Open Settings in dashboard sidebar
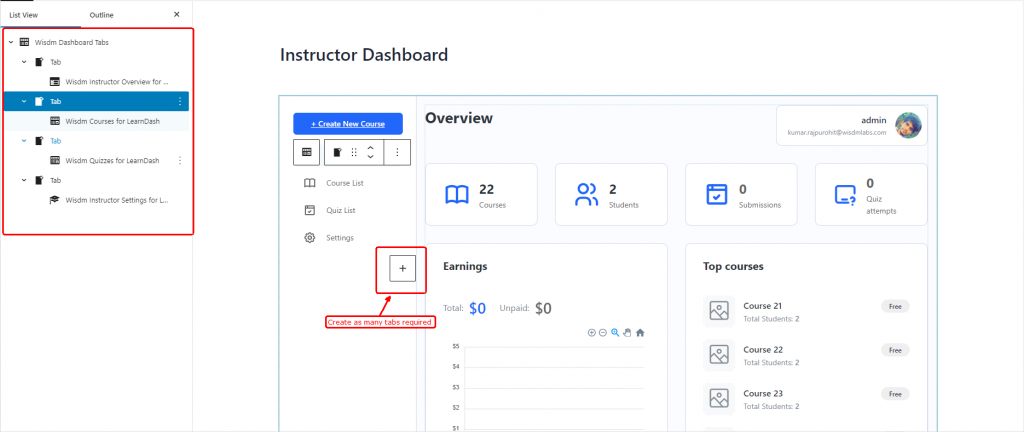Viewport: 1024px width, 432px height. [x=340, y=237]
